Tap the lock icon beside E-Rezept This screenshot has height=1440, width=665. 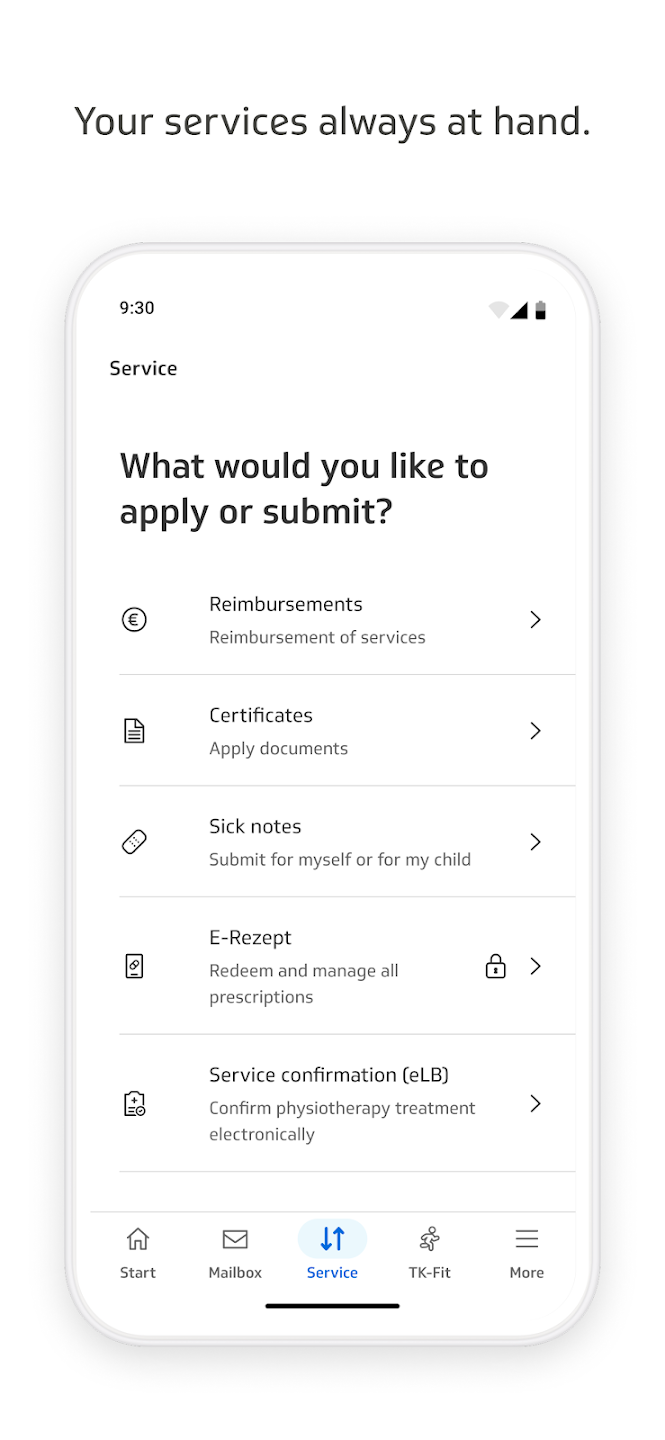point(495,966)
